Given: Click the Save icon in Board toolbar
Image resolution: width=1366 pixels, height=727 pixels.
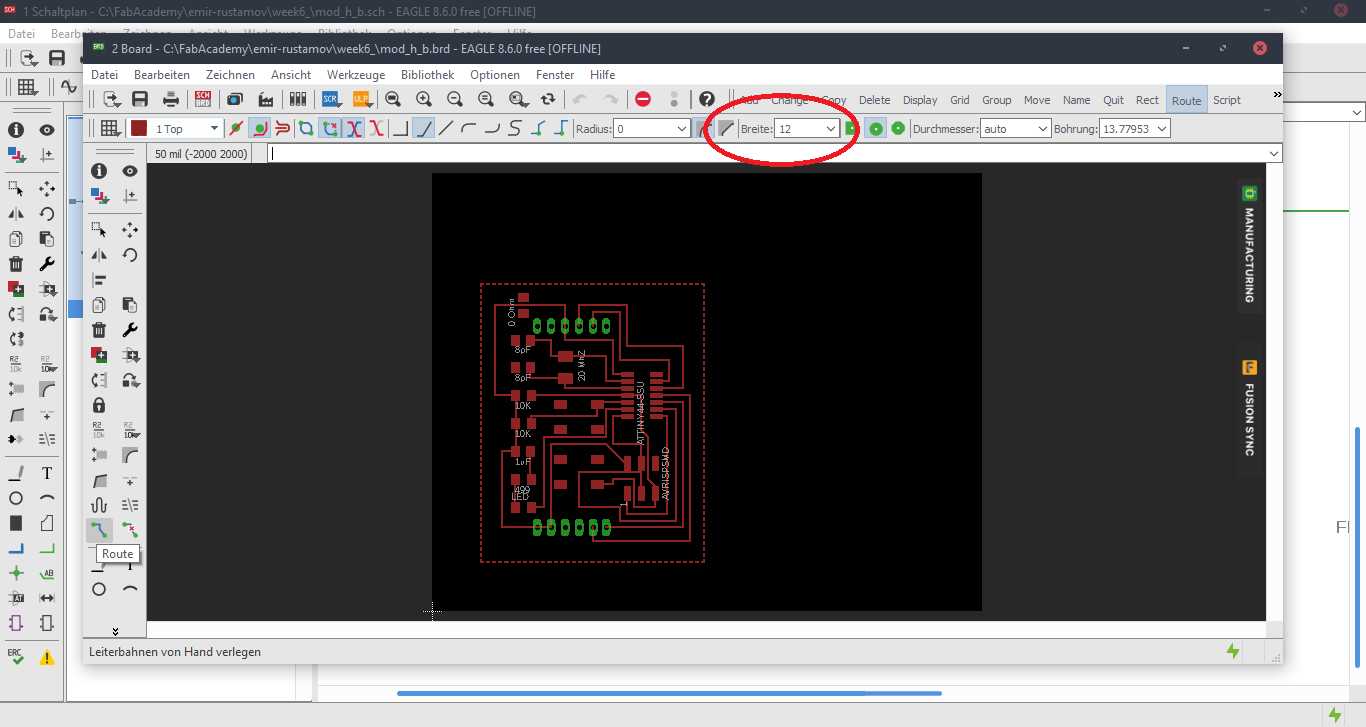Looking at the screenshot, I should click(140, 99).
